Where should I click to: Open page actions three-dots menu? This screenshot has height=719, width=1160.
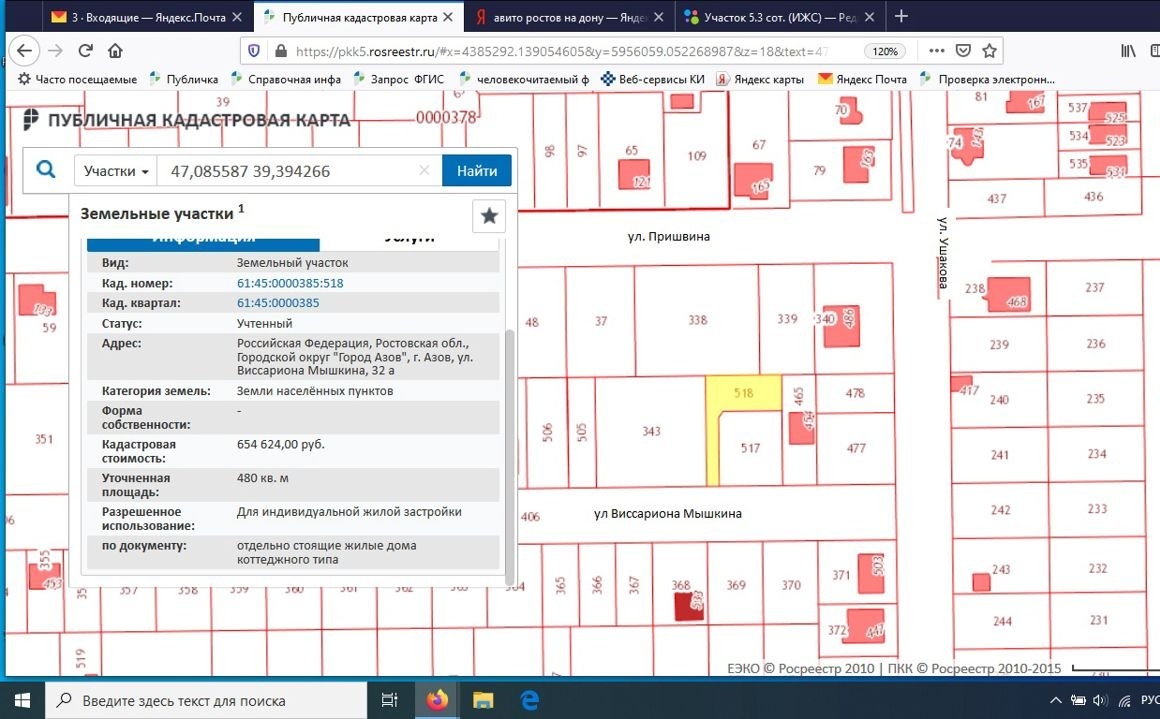click(936, 51)
